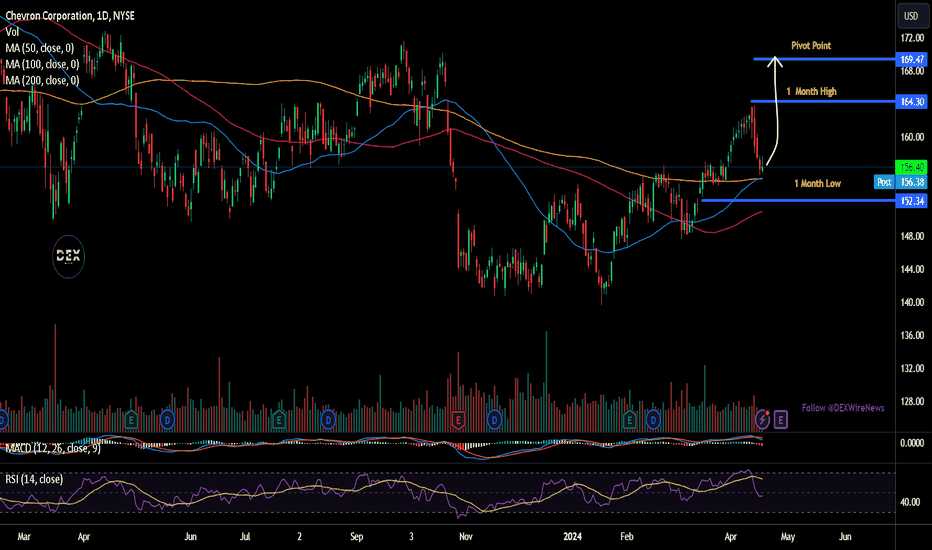This screenshot has width=932, height=550.
Task: Open the USD currency selector
Action: point(911,16)
